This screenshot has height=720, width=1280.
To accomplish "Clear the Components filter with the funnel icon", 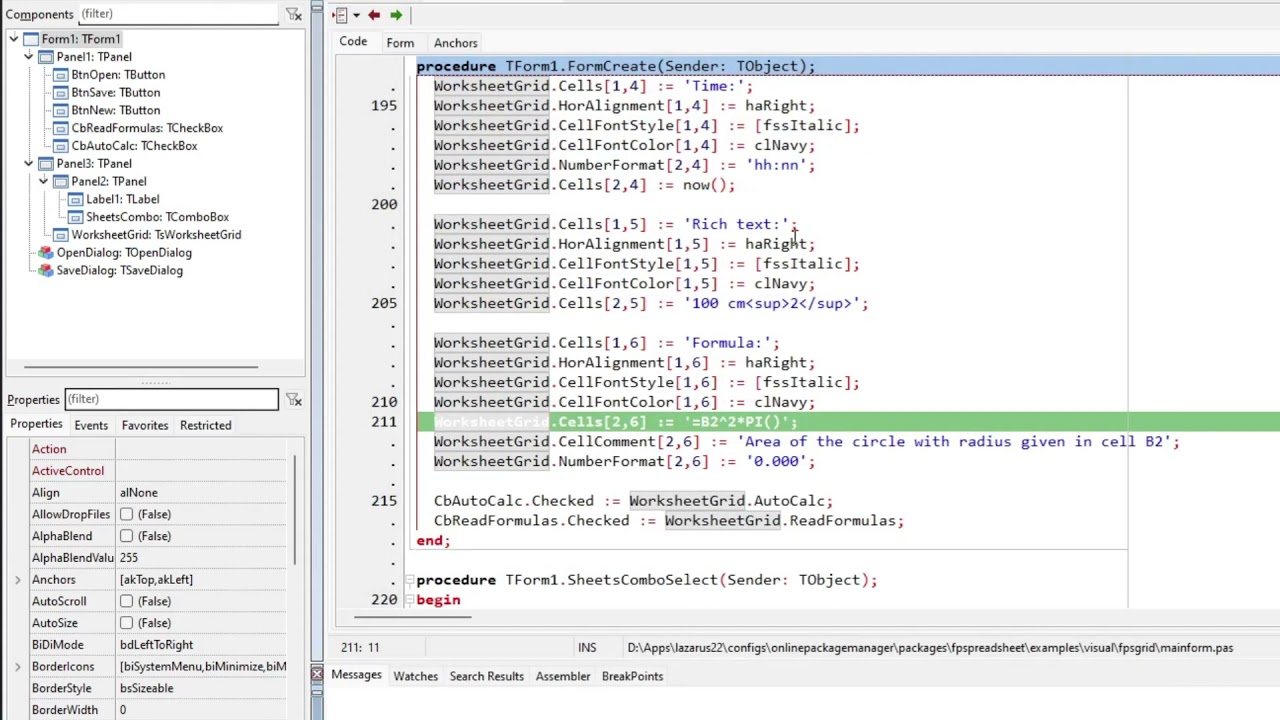I will (x=294, y=14).
